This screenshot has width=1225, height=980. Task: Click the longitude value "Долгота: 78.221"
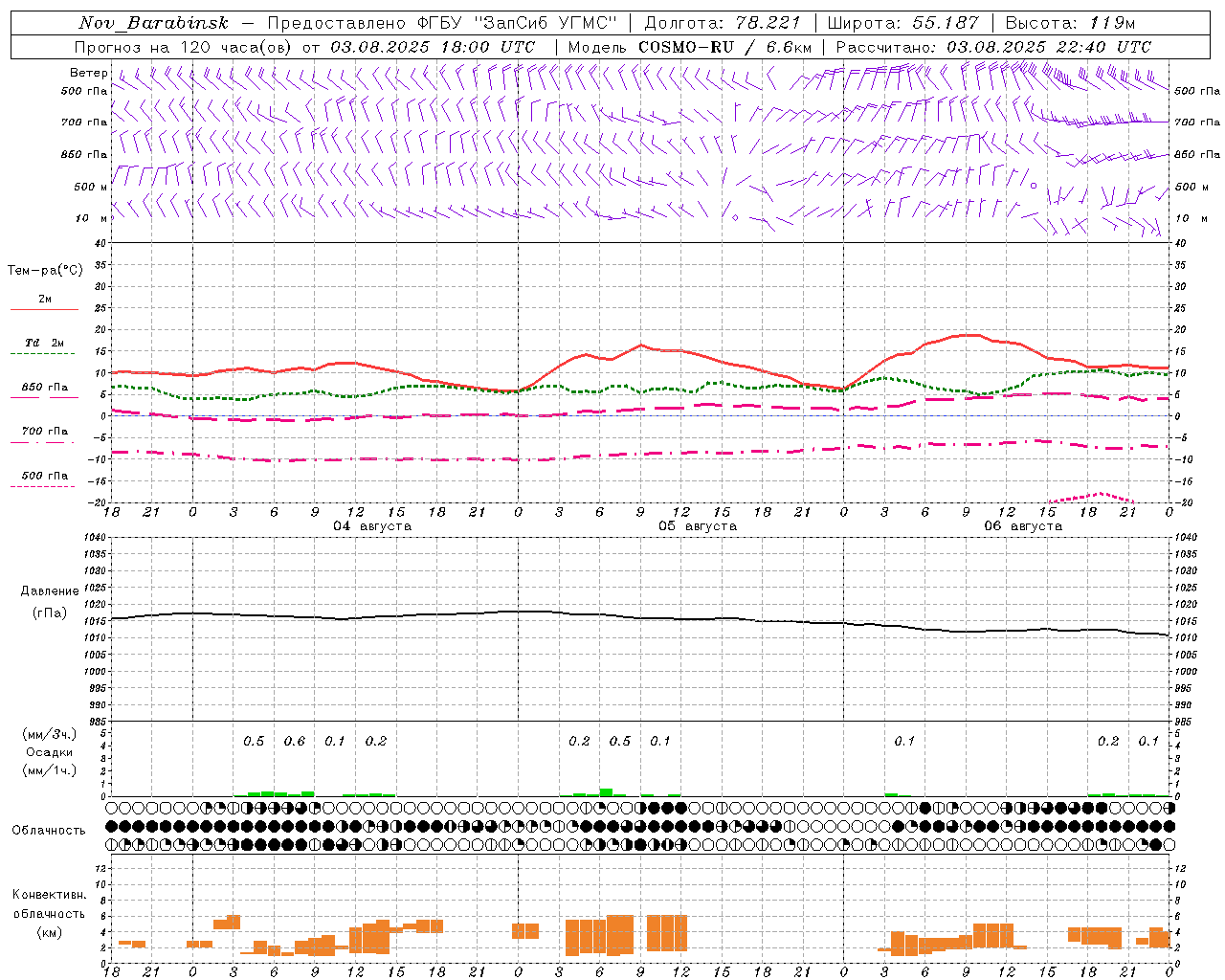click(723, 23)
